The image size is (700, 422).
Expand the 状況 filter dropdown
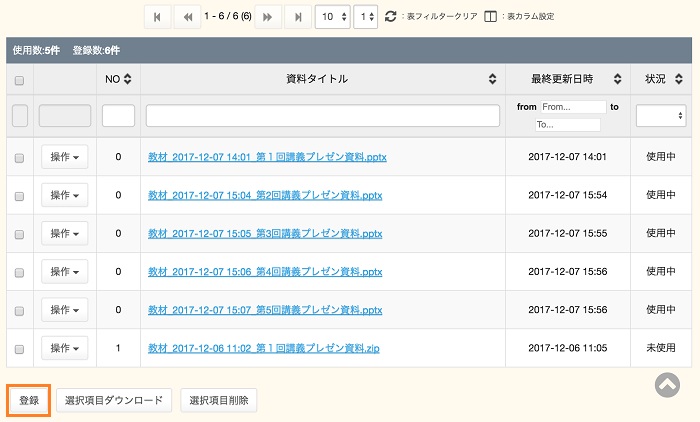664,116
